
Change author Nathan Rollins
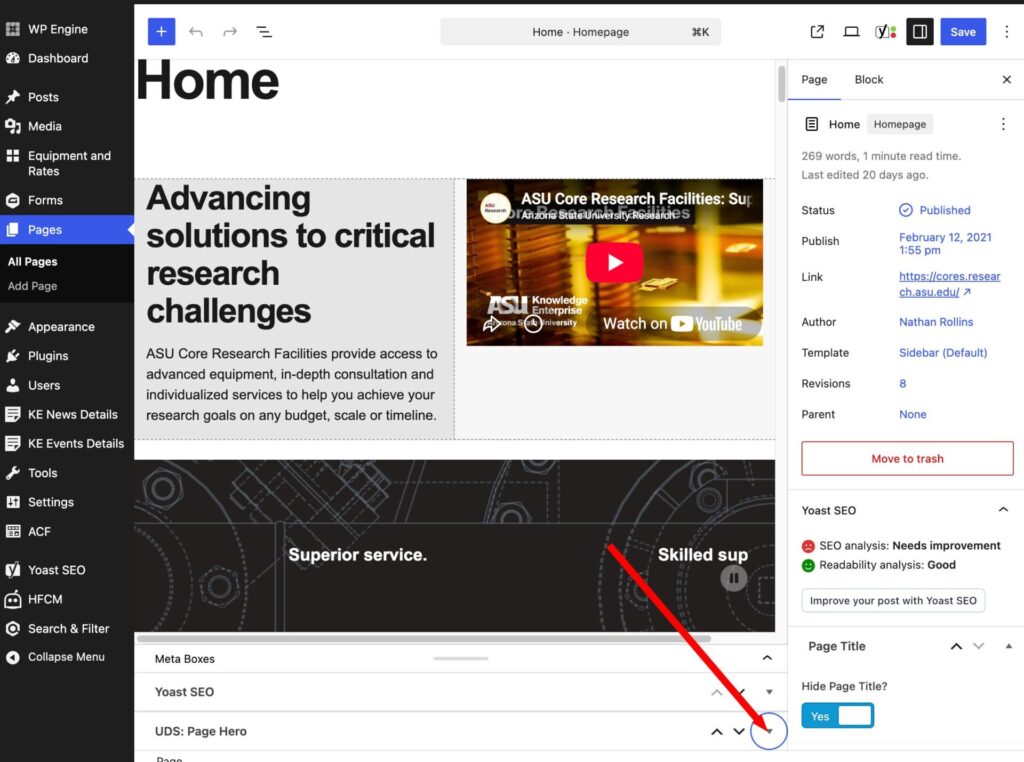[x=936, y=322]
